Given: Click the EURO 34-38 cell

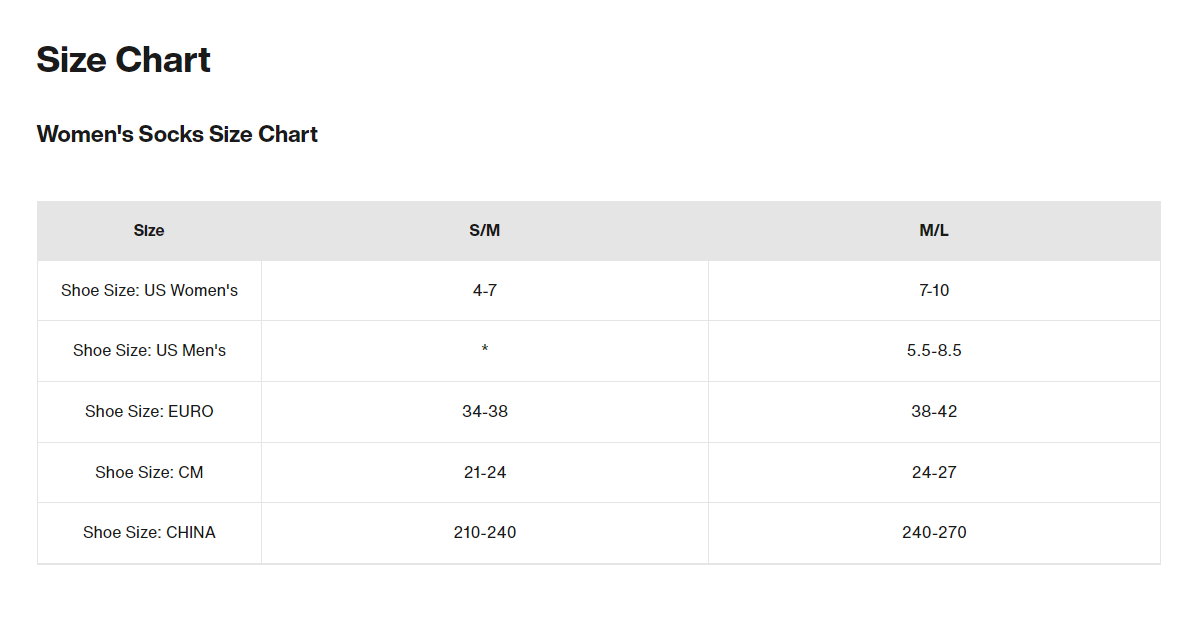Looking at the screenshot, I should [484, 412].
